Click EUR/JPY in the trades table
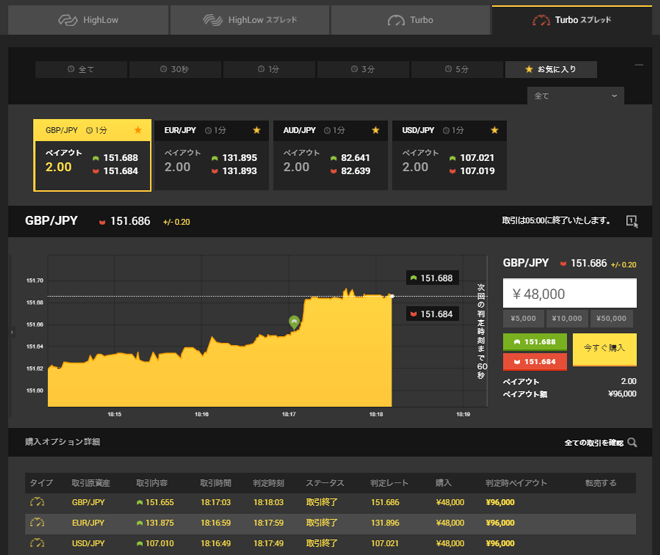Screen dimensions: 660x555 [88, 523]
